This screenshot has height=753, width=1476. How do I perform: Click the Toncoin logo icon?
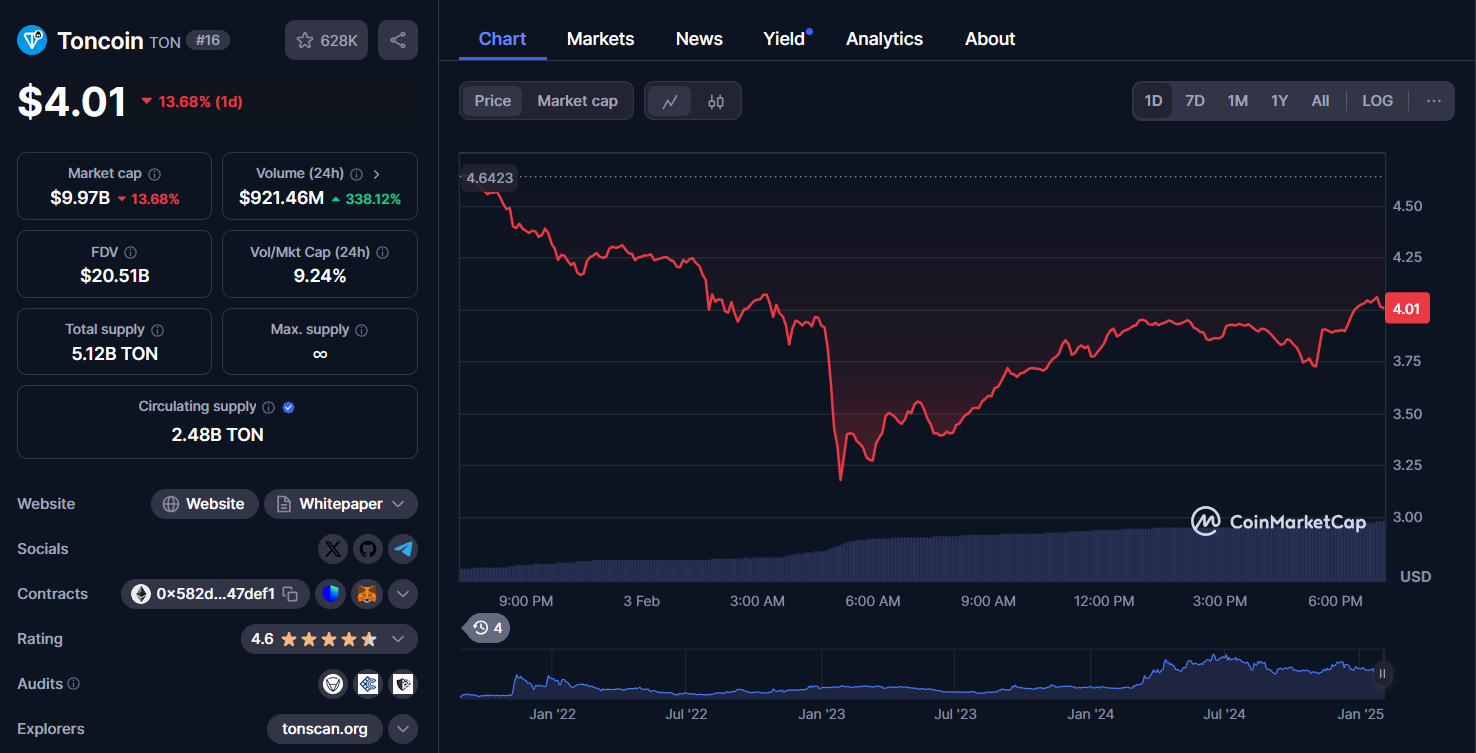(31, 39)
